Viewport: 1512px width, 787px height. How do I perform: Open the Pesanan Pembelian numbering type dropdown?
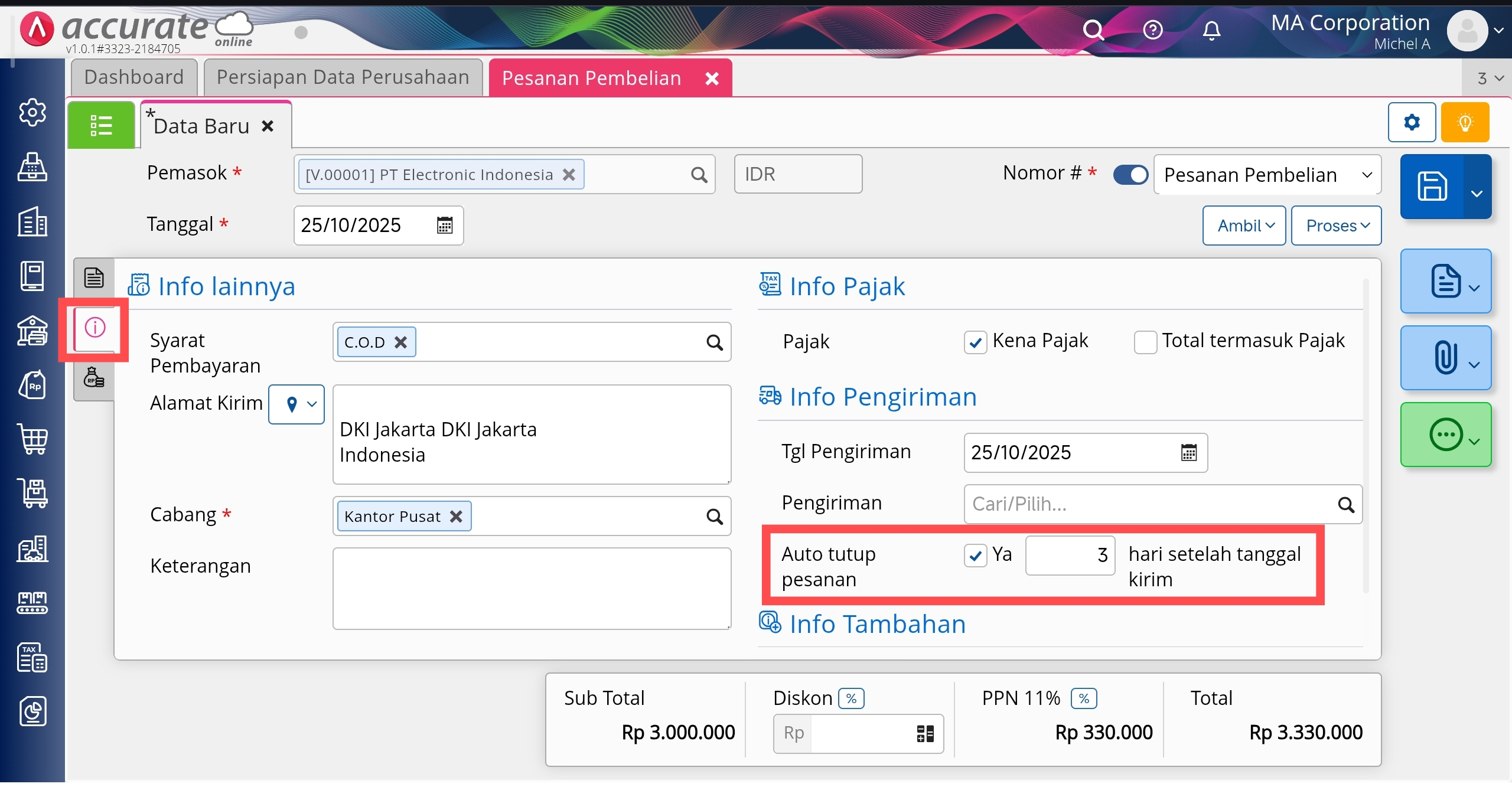(x=1267, y=175)
